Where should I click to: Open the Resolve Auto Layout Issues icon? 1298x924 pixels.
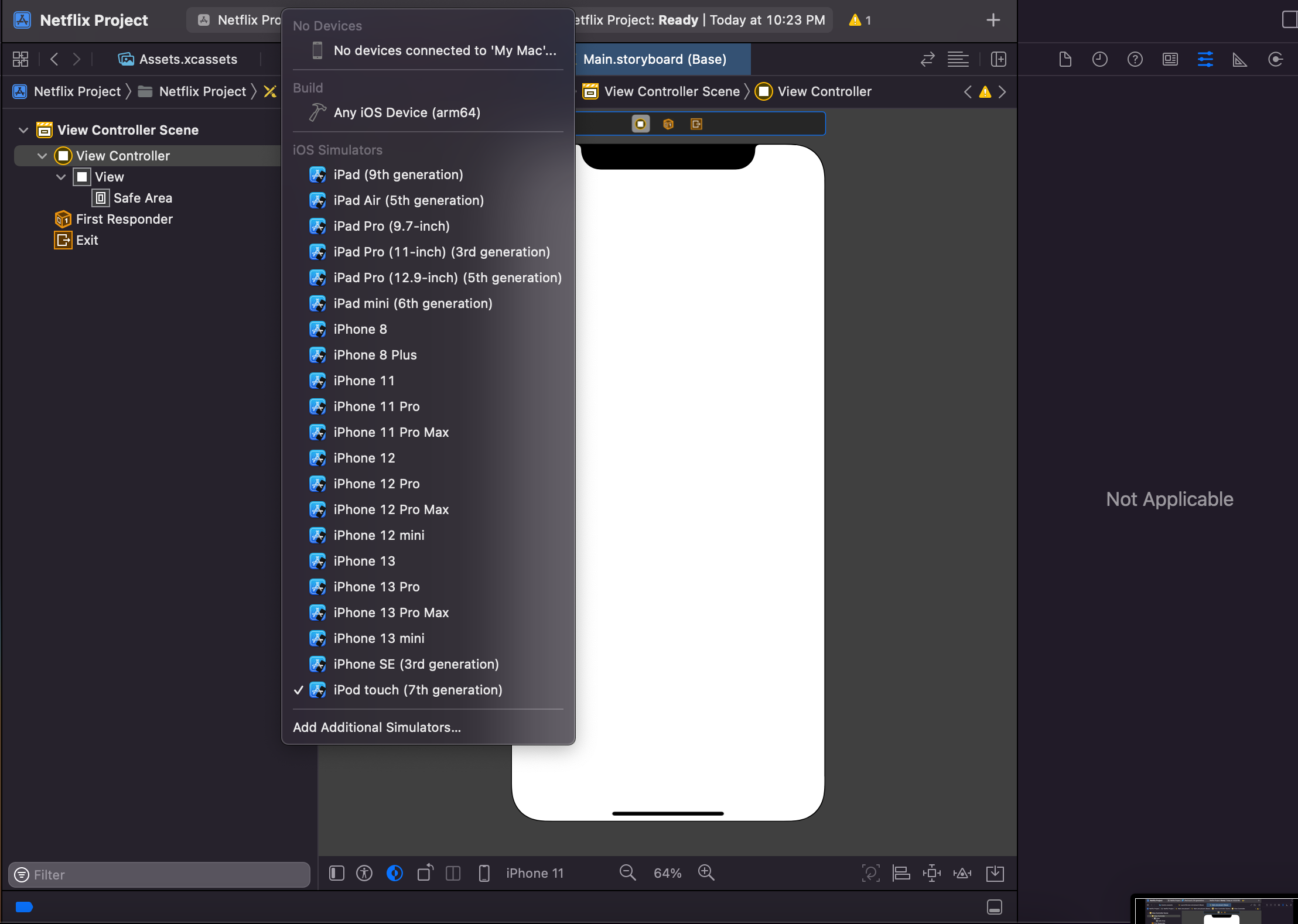point(962,874)
